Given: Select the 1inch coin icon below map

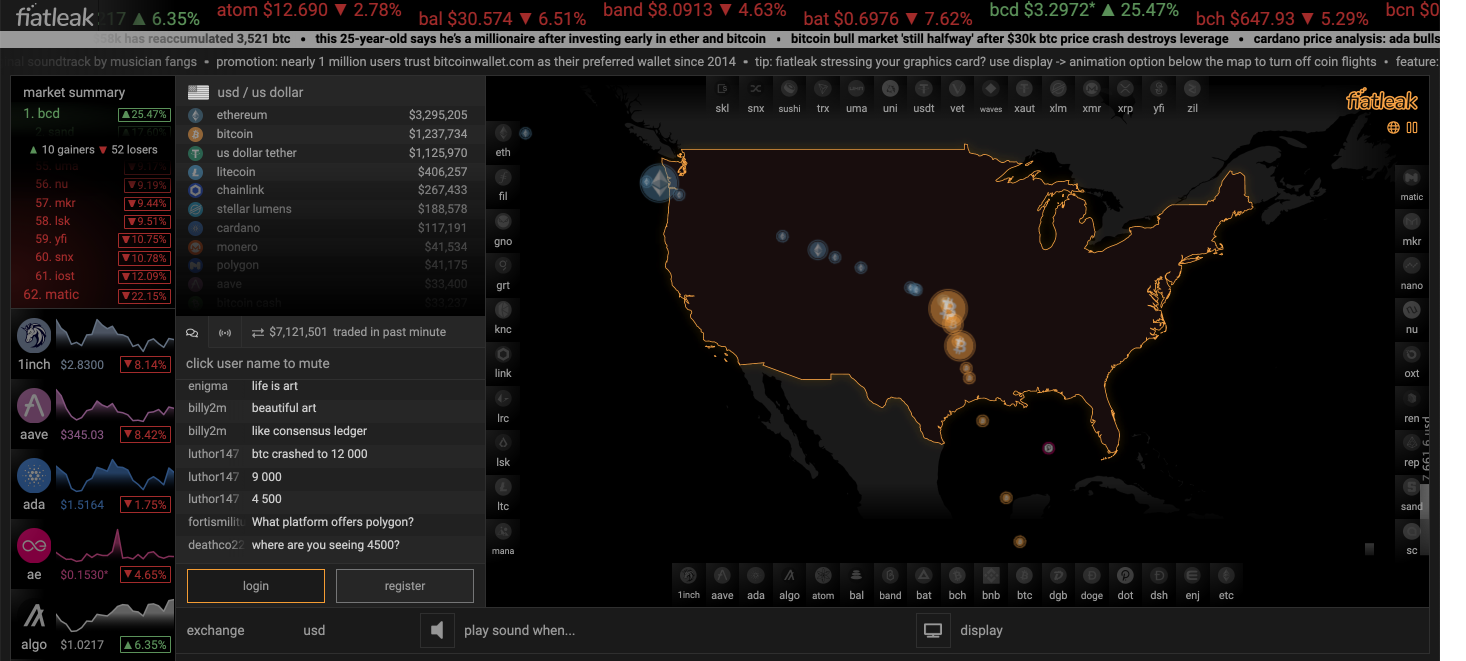Looking at the screenshot, I should (689, 575).
